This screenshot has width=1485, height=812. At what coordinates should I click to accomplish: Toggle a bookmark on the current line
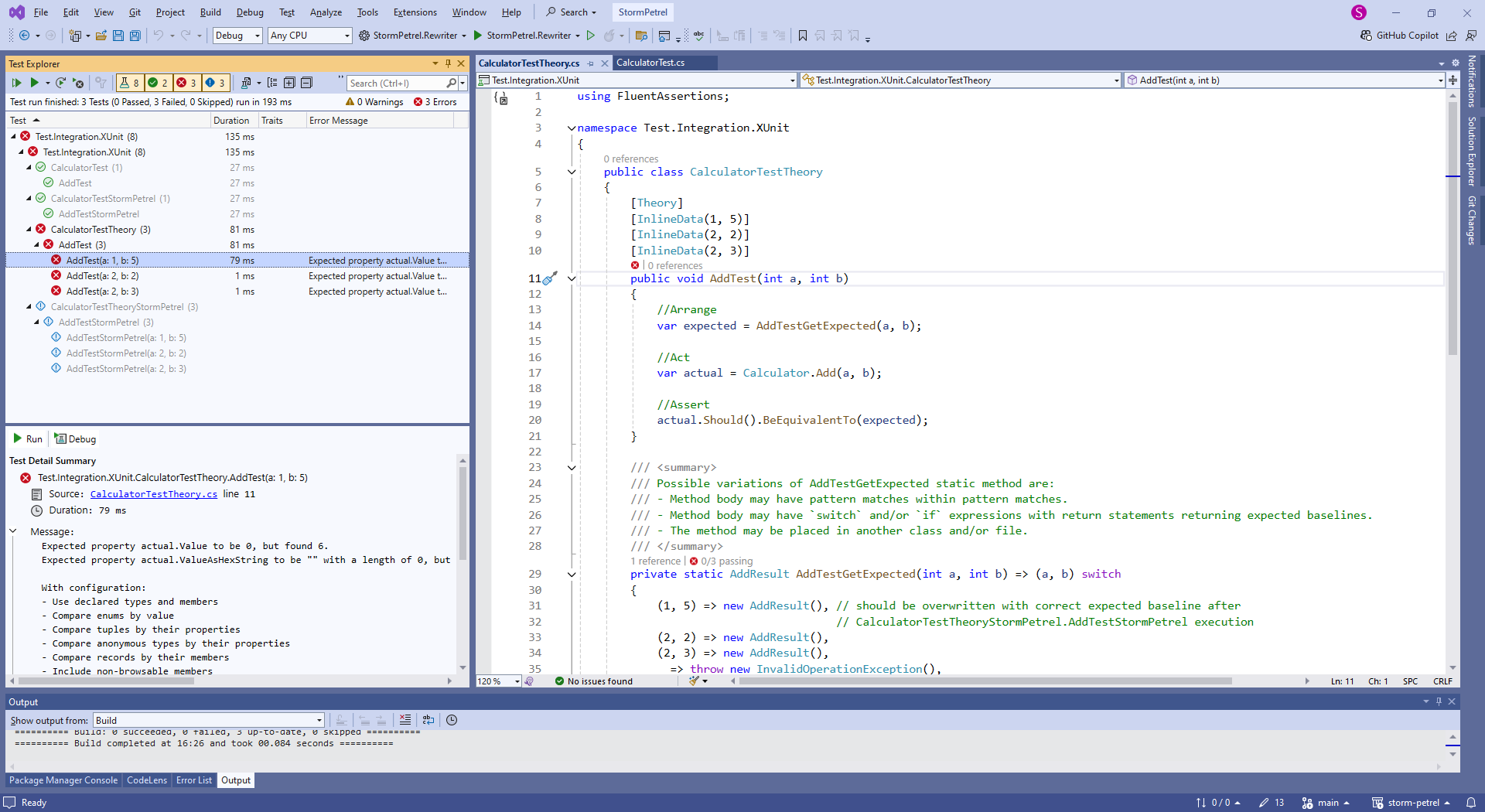click(x=803, y=36)
